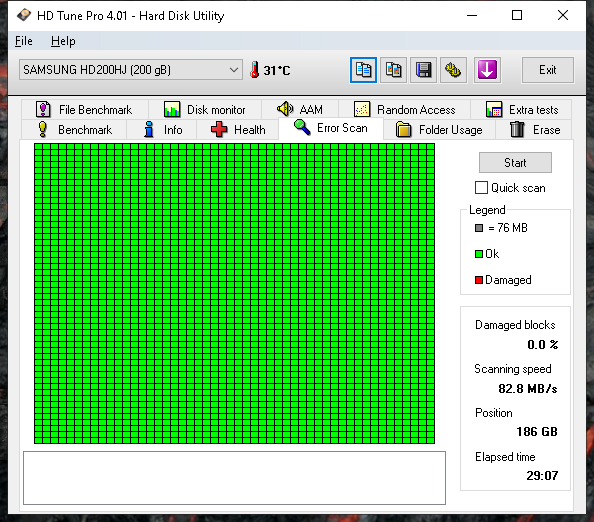Switch to the Extra tests tab
Screen dimensions: 594x522
[x=521, y=109]
